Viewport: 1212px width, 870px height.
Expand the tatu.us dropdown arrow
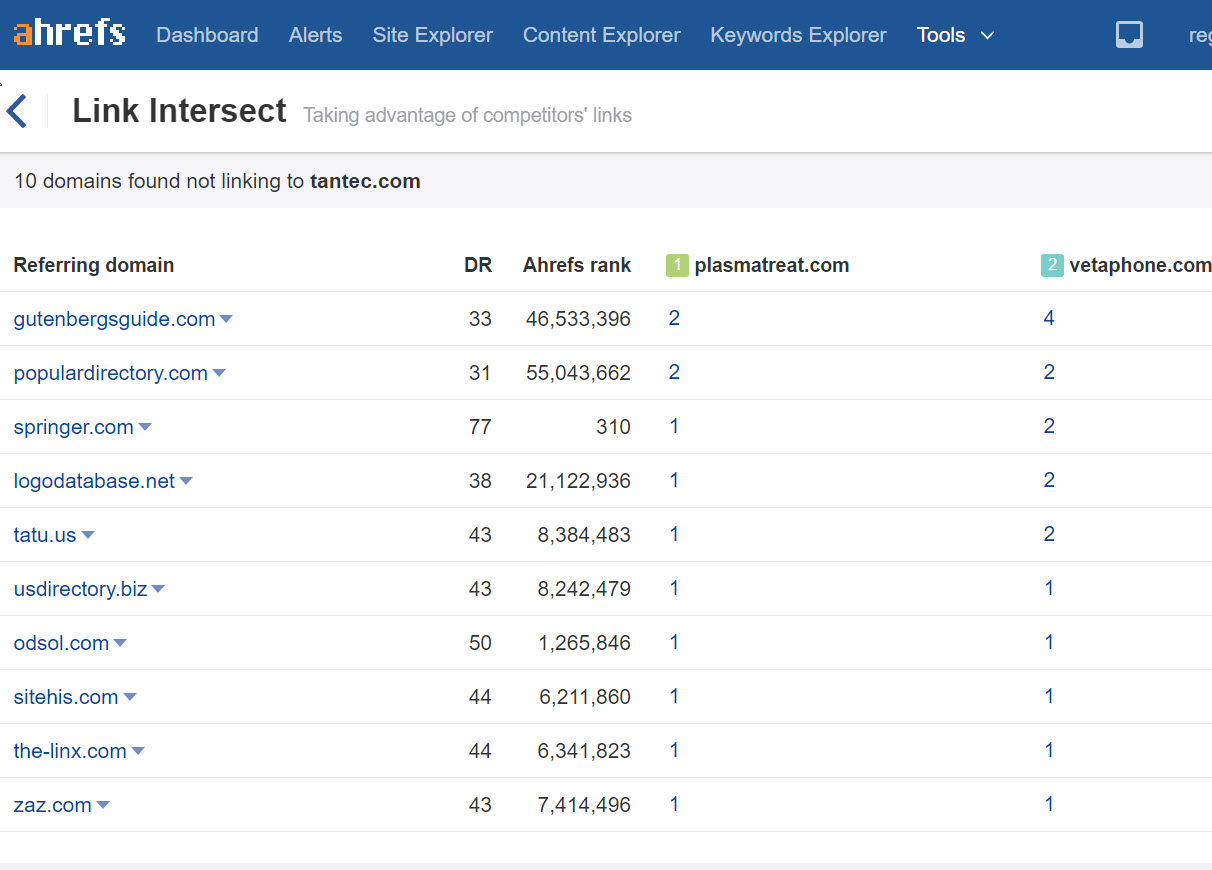click(x=88, y=535)
